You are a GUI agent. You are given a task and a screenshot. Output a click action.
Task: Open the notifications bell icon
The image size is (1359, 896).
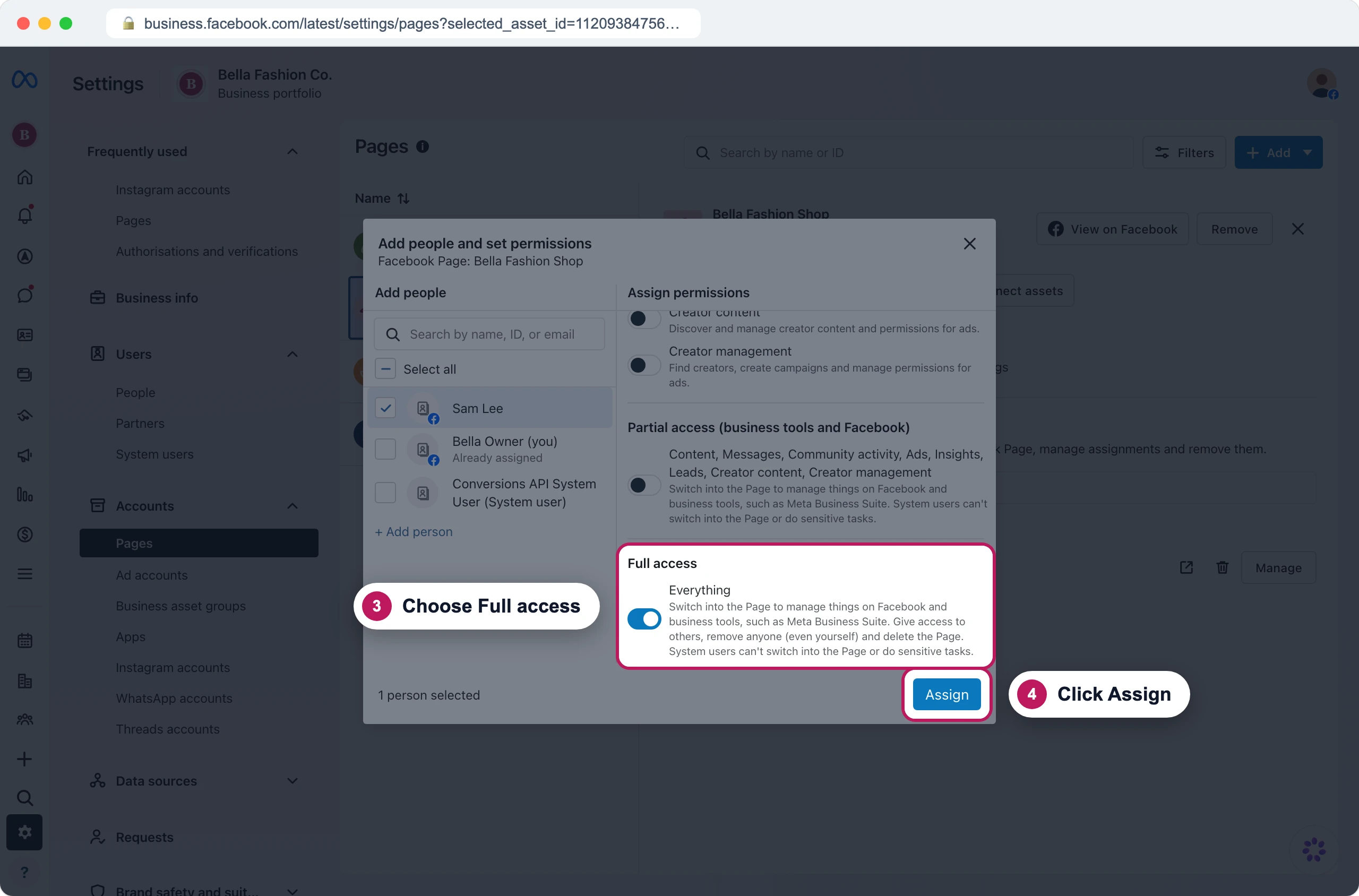point(24,216)
